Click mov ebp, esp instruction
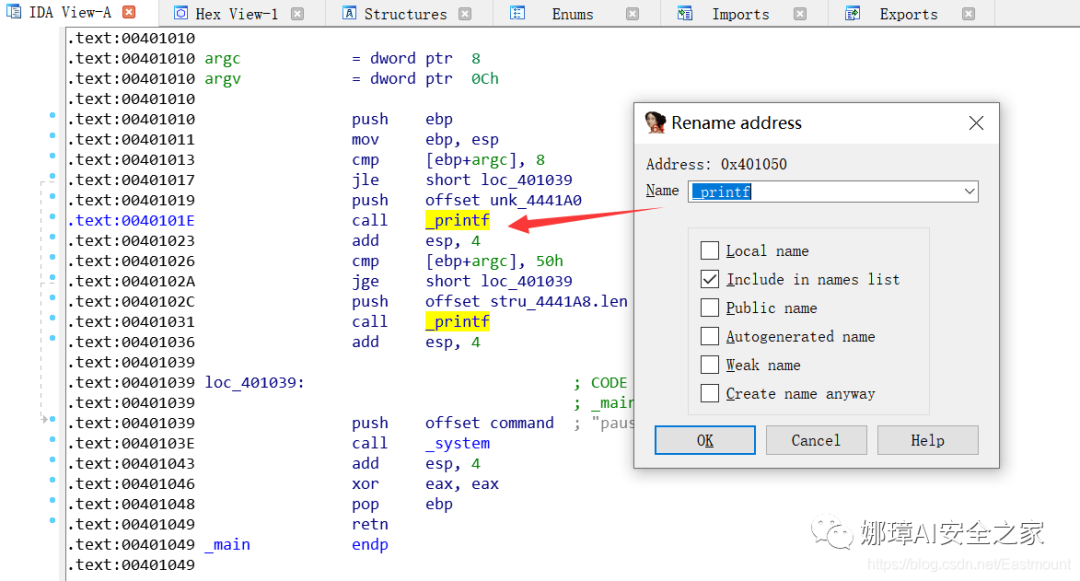 [425, 140]
